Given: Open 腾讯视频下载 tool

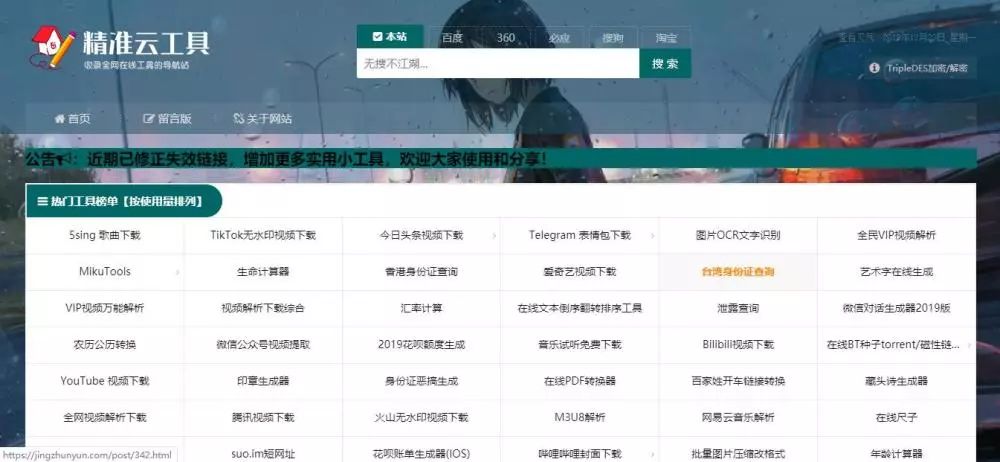Looking at the screenshot, I should pyautogui.click(x=263, y=417).
